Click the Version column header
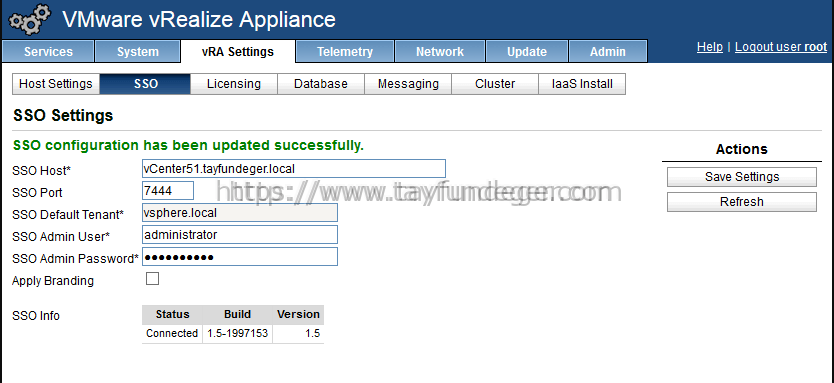This screenshot has height=383, width=834. [298, 314]
